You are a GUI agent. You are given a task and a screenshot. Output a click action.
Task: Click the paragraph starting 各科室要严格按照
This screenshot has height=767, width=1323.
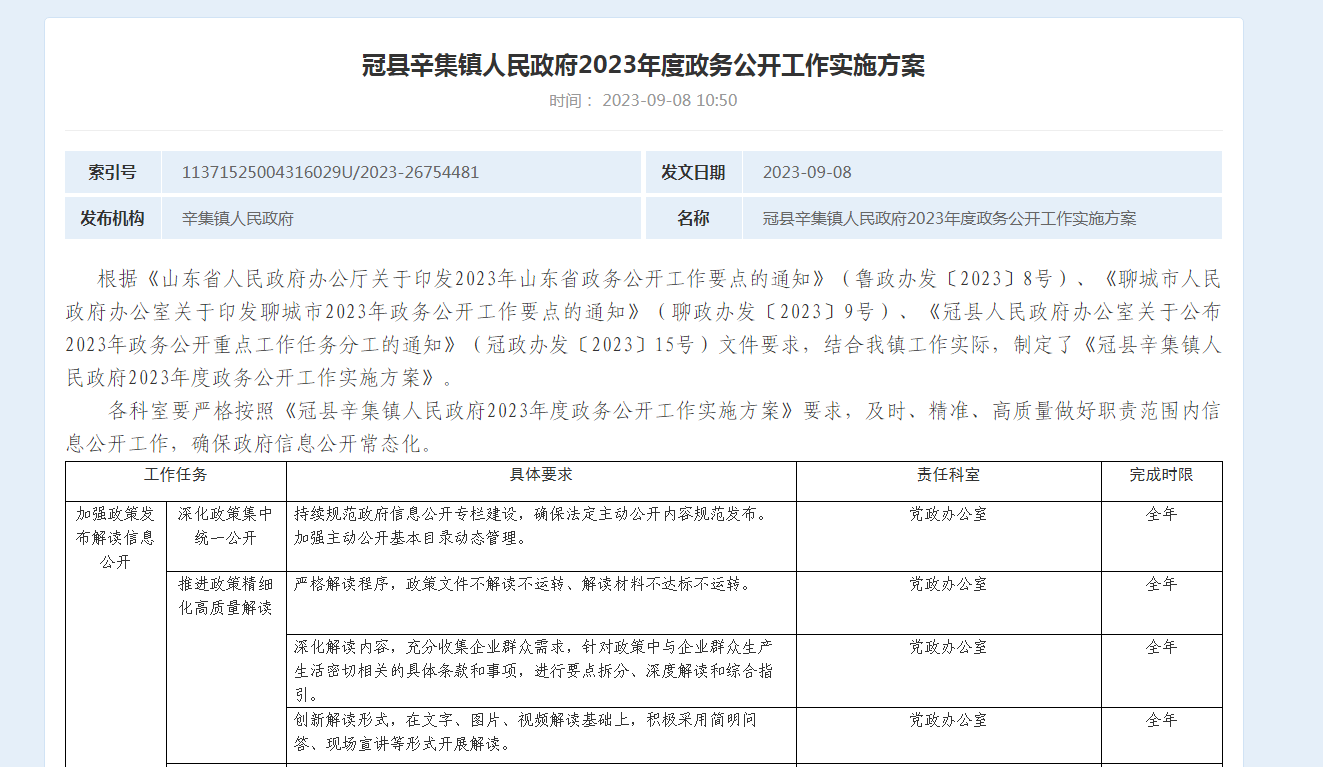tap(643, 427)
